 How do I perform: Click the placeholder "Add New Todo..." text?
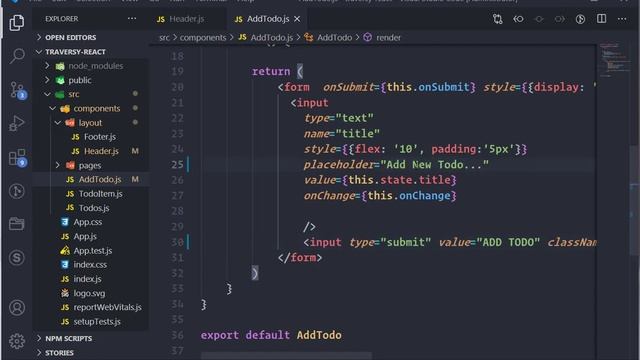(x=396, y=164)
